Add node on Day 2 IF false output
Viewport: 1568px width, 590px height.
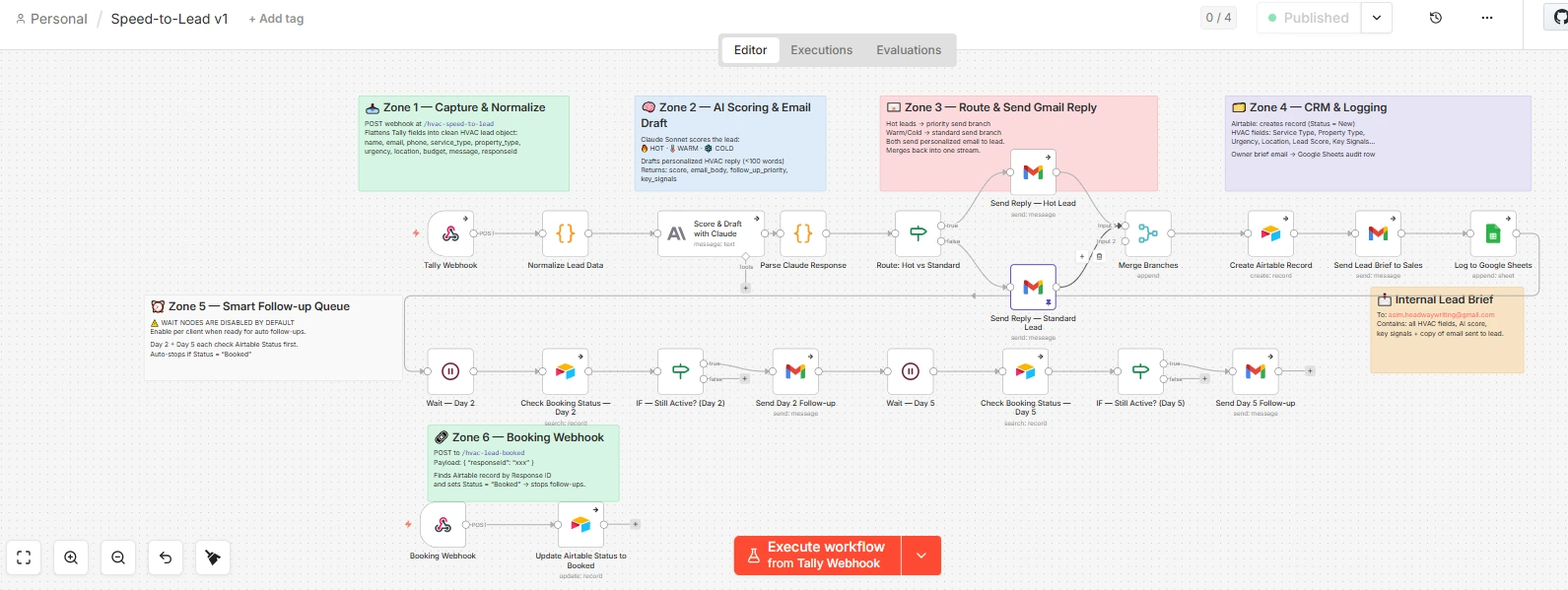(x=745, y=378)
